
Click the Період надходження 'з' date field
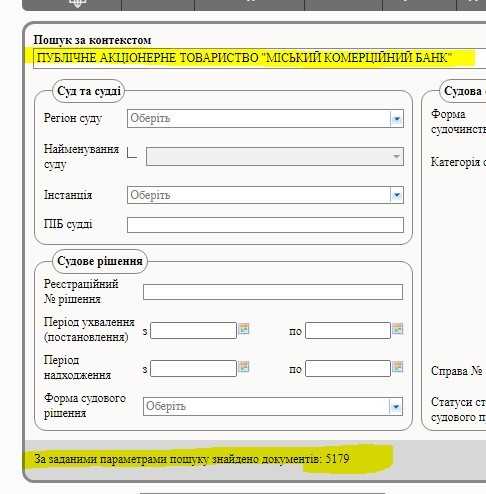(x=193, y=368)
